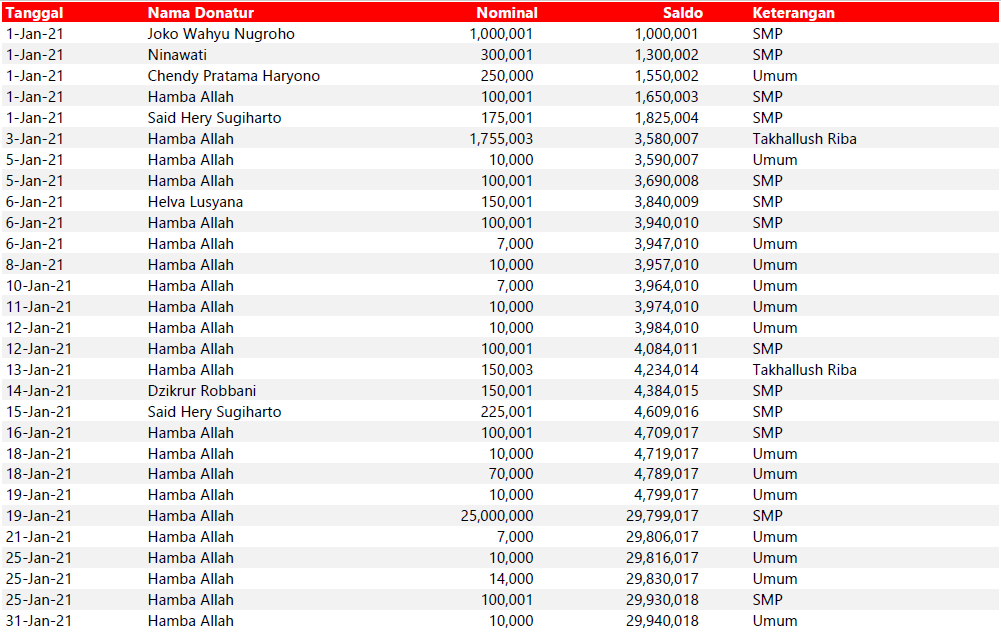Click the Ninawati donor cell

click(x=177, y=55)
